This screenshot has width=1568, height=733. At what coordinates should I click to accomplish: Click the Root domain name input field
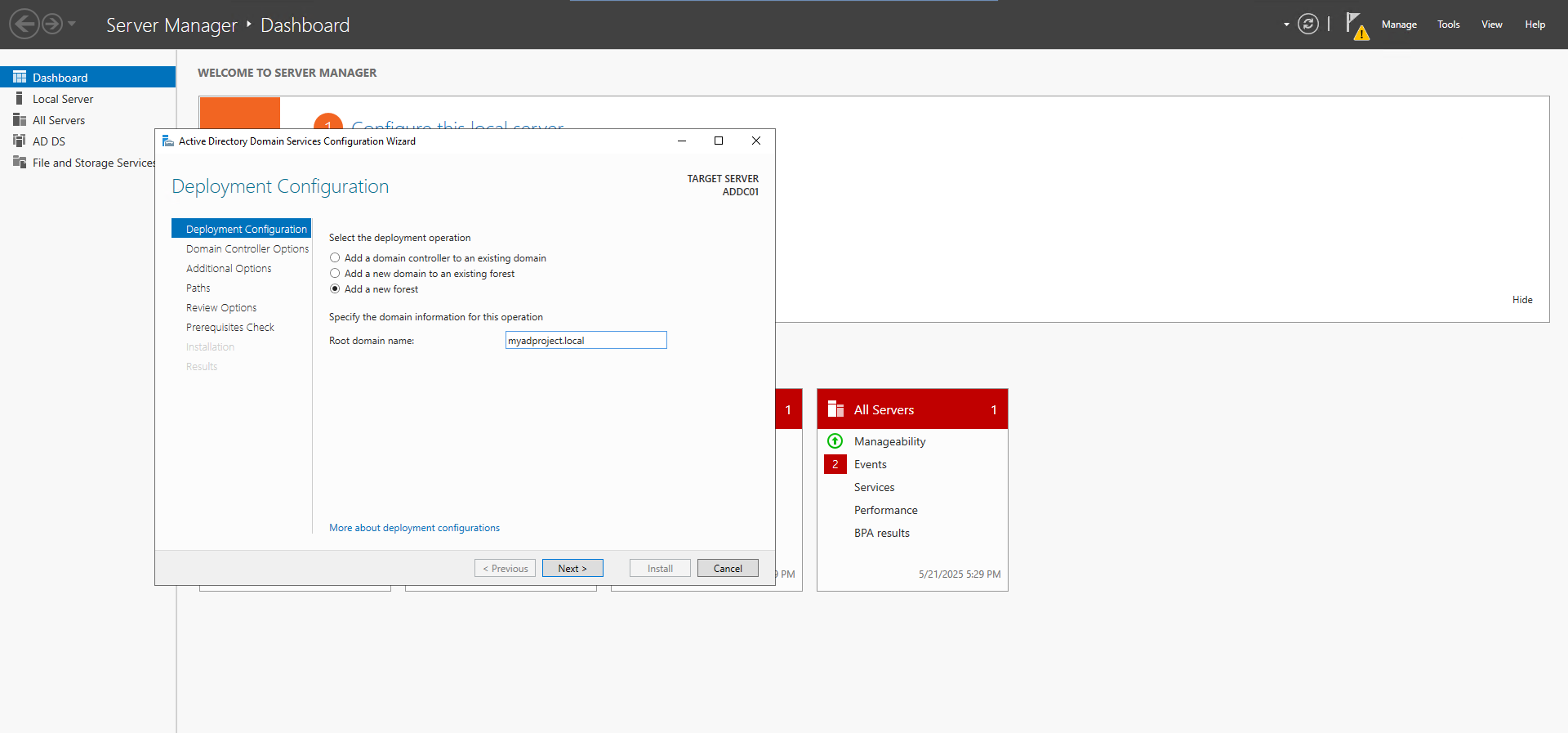click(586, 340)
